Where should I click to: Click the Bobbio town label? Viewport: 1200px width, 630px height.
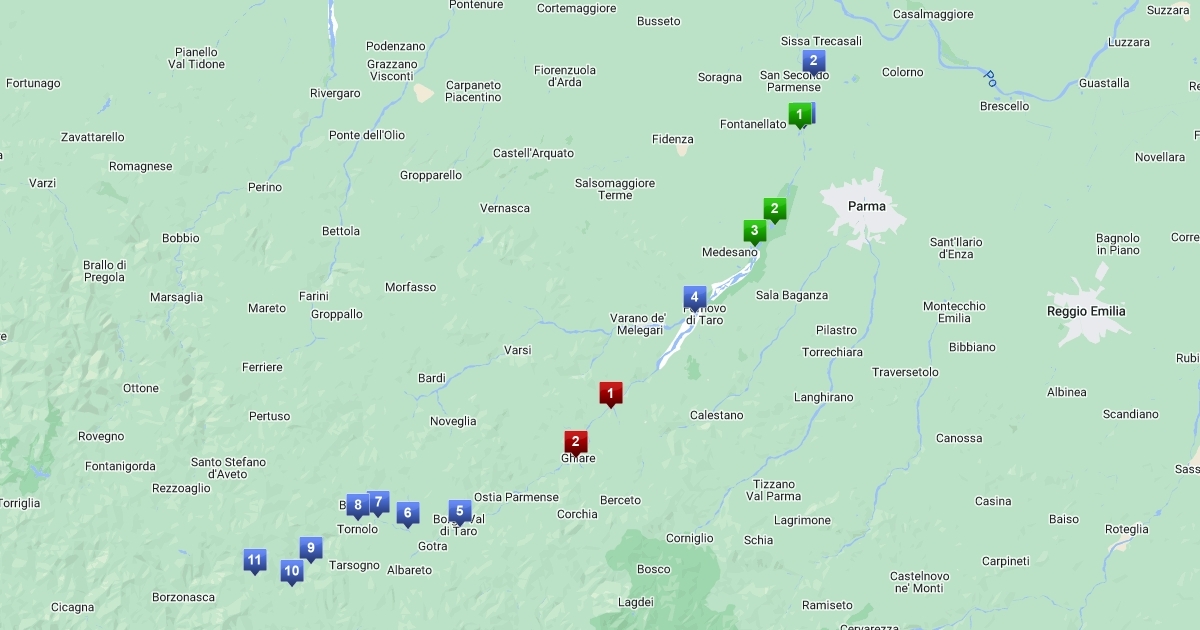point(181,238)
